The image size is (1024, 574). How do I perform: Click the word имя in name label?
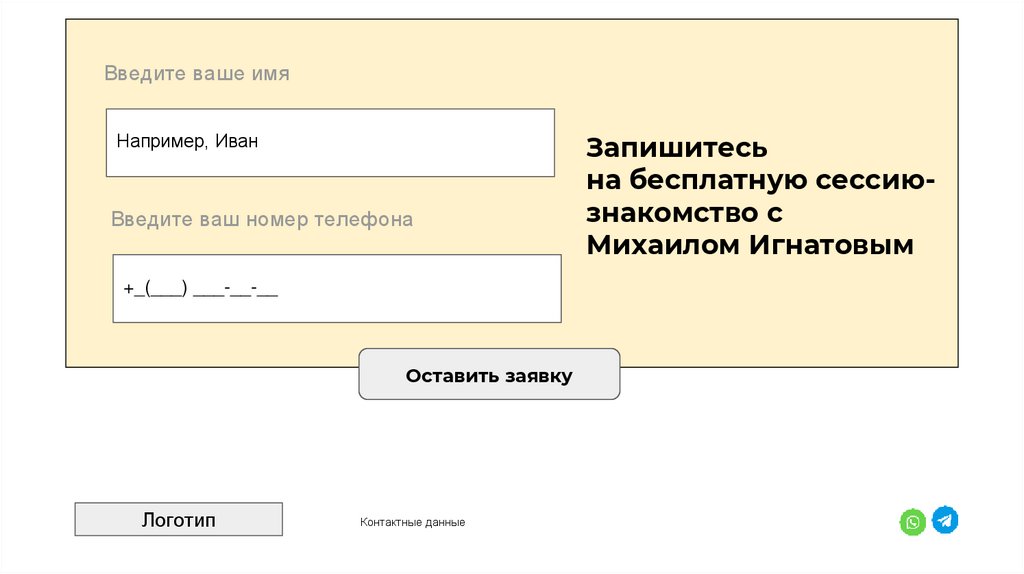pos(271,74)
